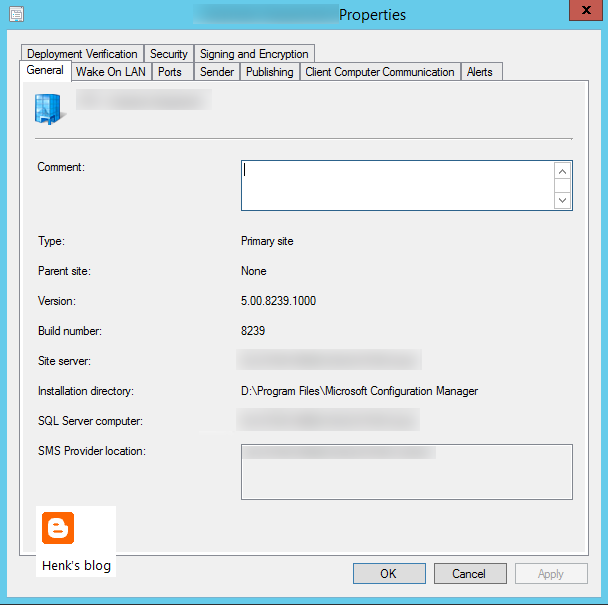Viewport: 608px width, 606px height.
Task: Open the Signing and Encryption tab
Action: [254, 54]
